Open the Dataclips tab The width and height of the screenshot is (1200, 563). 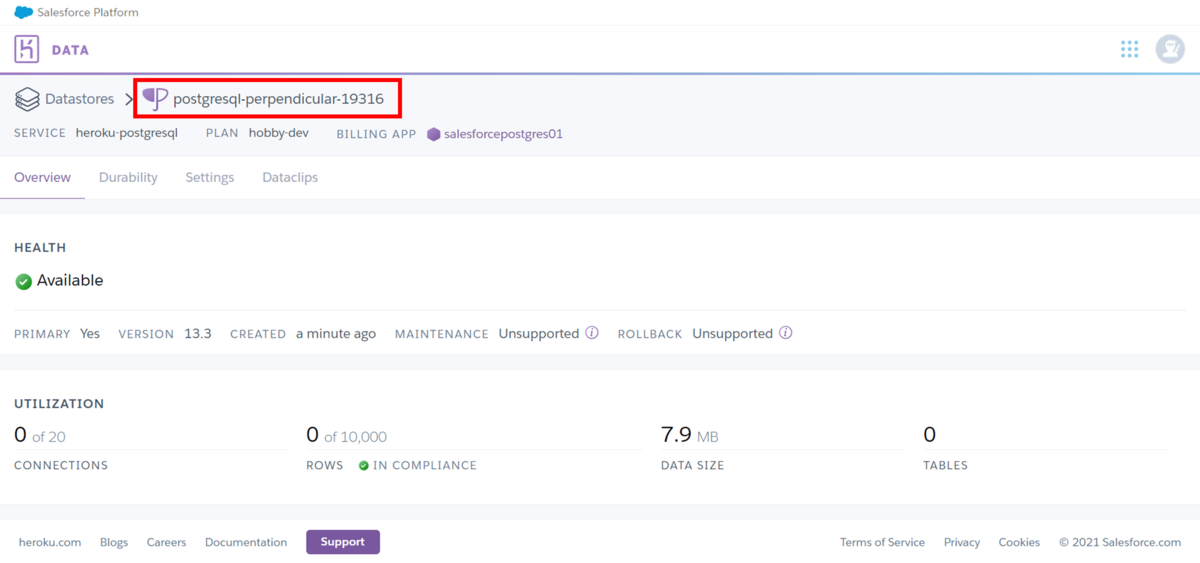(290, 177)
